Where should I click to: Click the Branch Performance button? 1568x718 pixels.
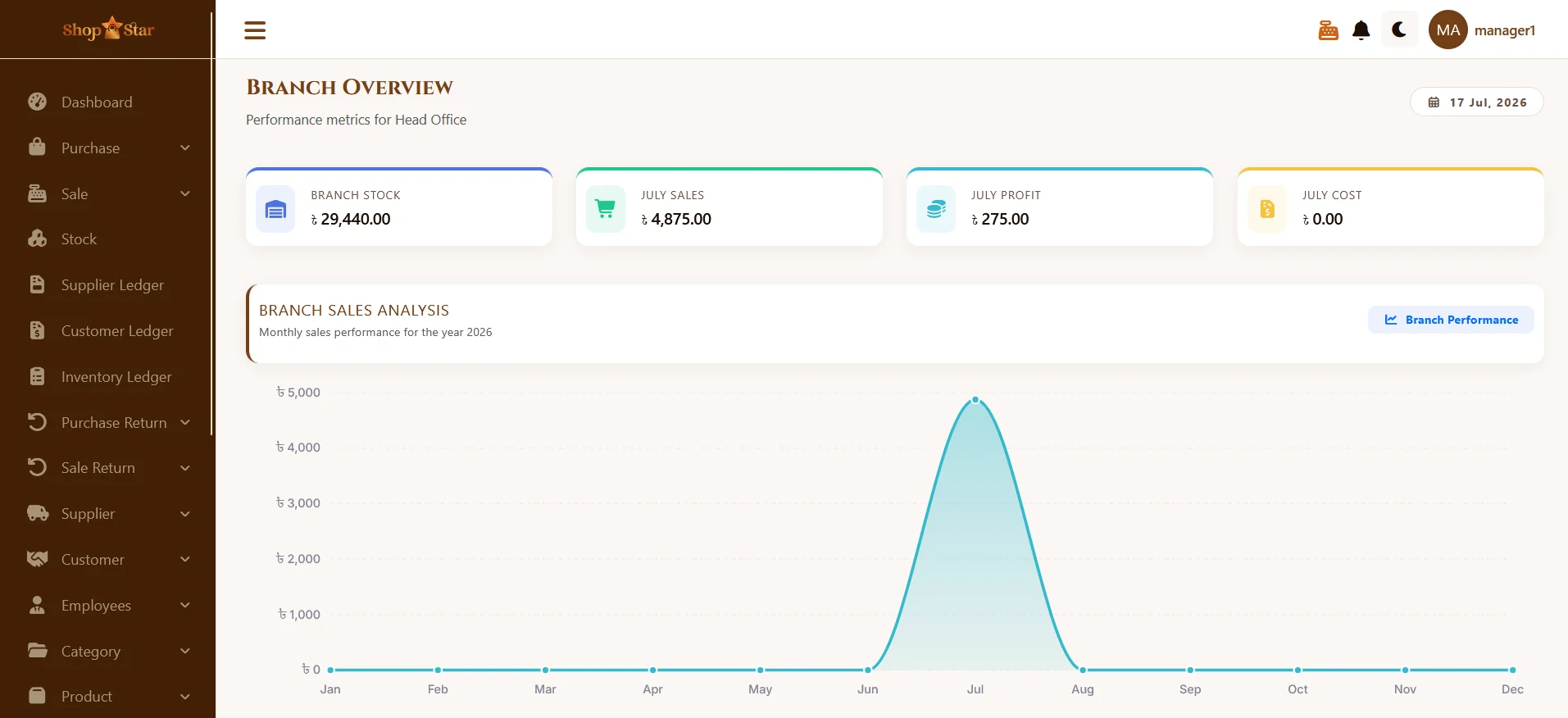[1451, 320]
